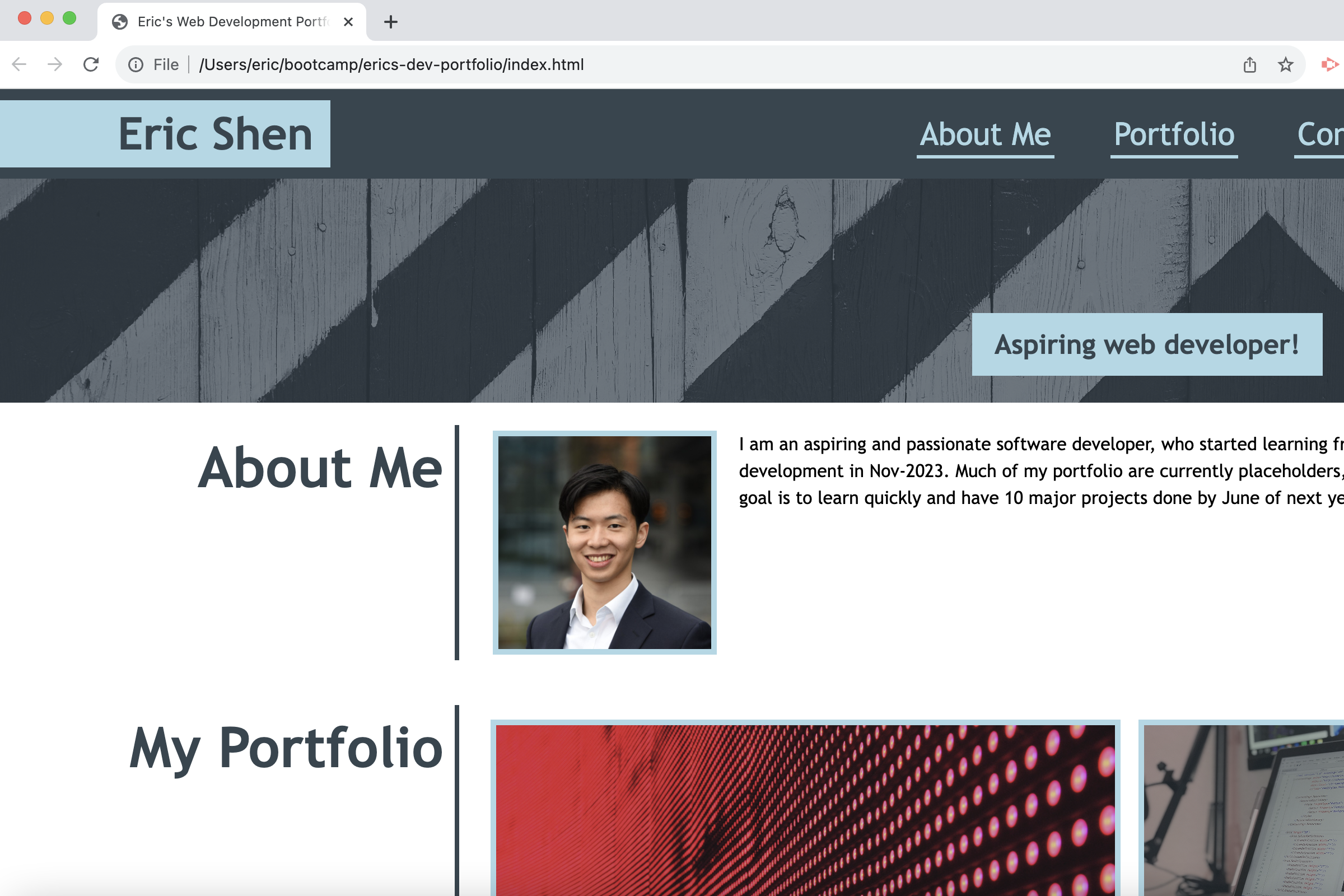1344x896 pixels.
Task: Click the File label in the address bar
Action: 165,64
